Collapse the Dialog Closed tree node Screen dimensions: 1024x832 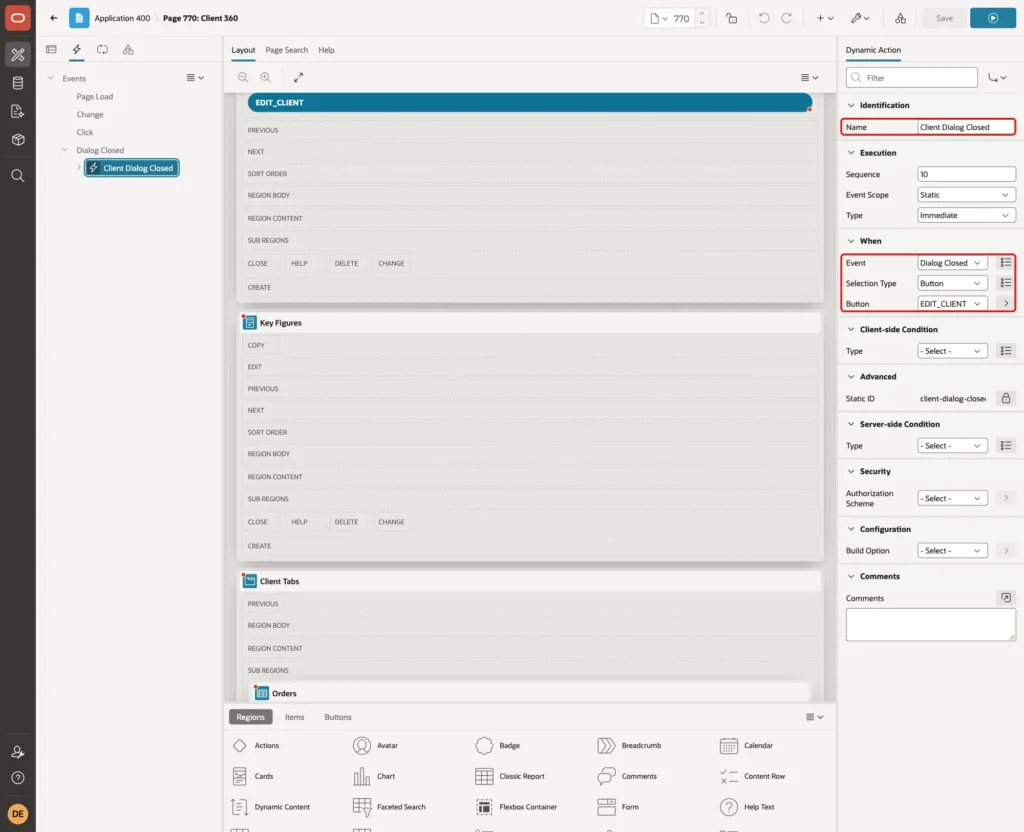64,150
